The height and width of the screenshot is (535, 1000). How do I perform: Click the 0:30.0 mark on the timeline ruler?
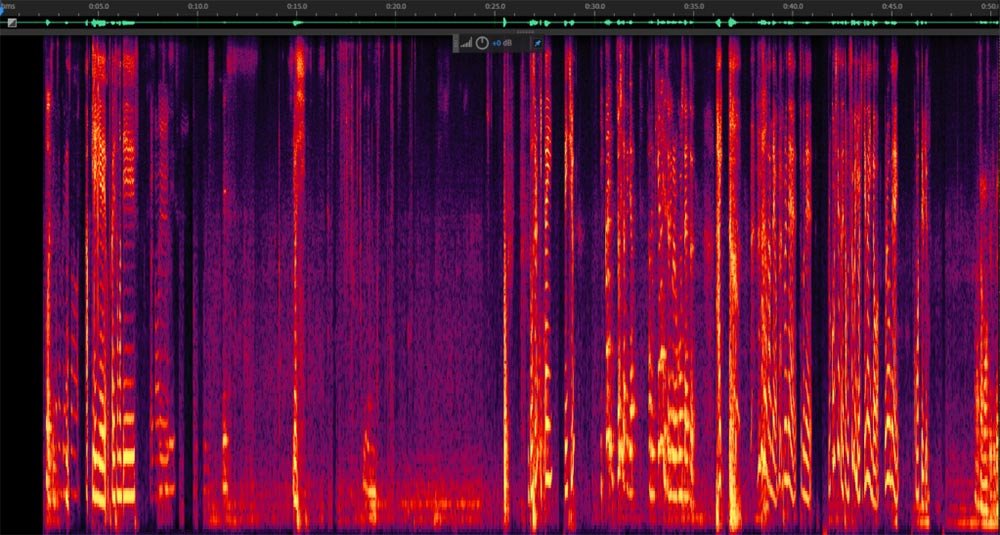594,6
